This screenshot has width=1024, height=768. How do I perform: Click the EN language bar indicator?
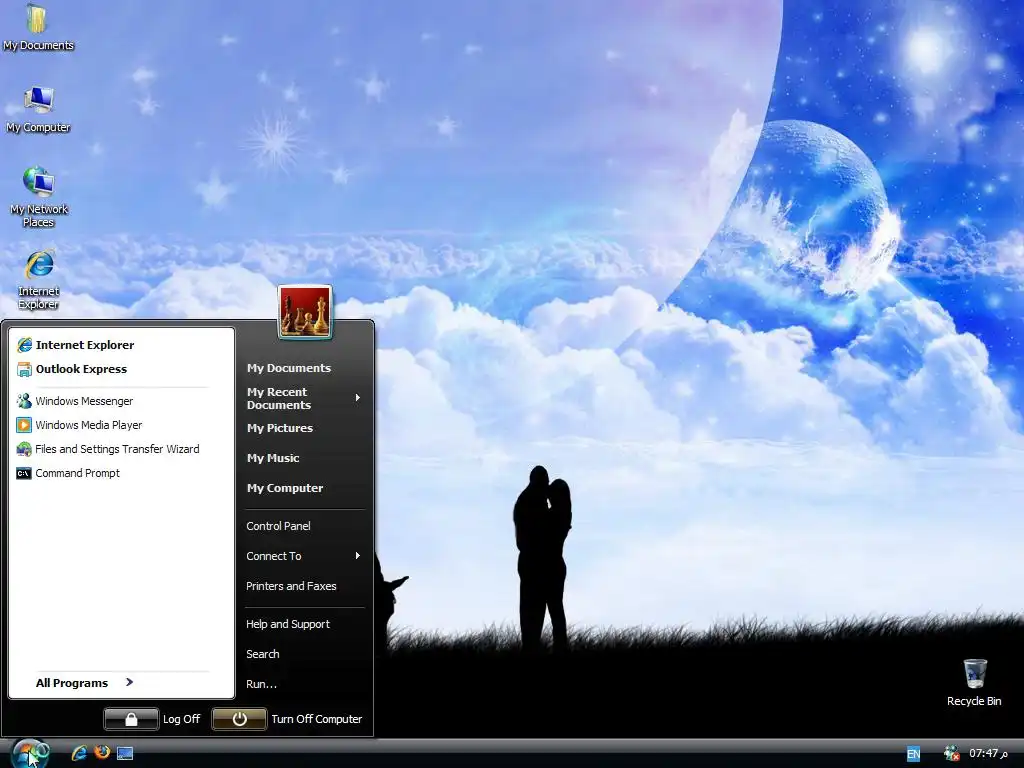(913, 754)
